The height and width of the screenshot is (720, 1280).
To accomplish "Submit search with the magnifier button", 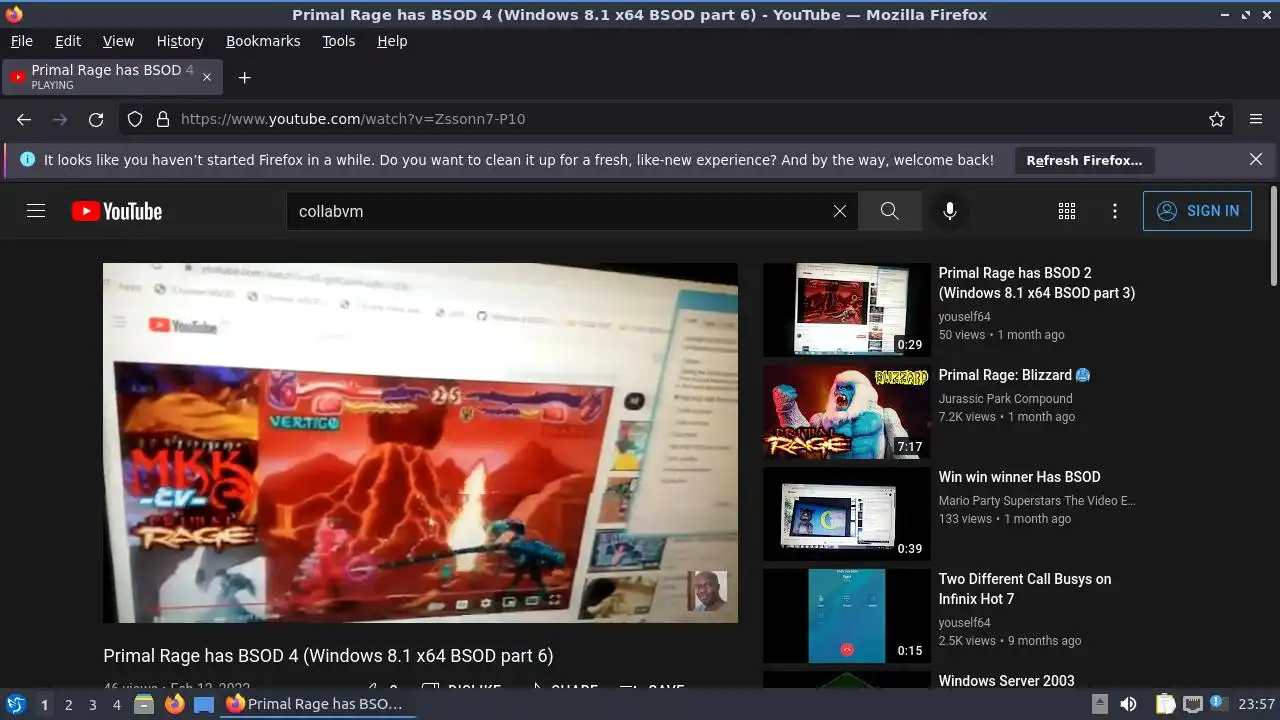I will (889, 211).
